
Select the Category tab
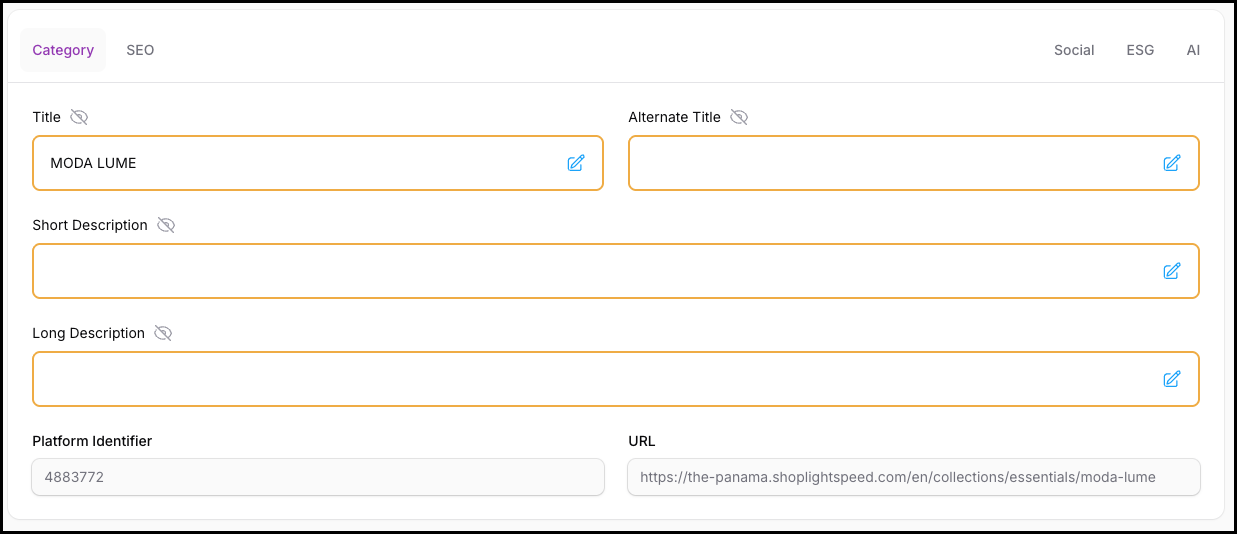[63, 50]
